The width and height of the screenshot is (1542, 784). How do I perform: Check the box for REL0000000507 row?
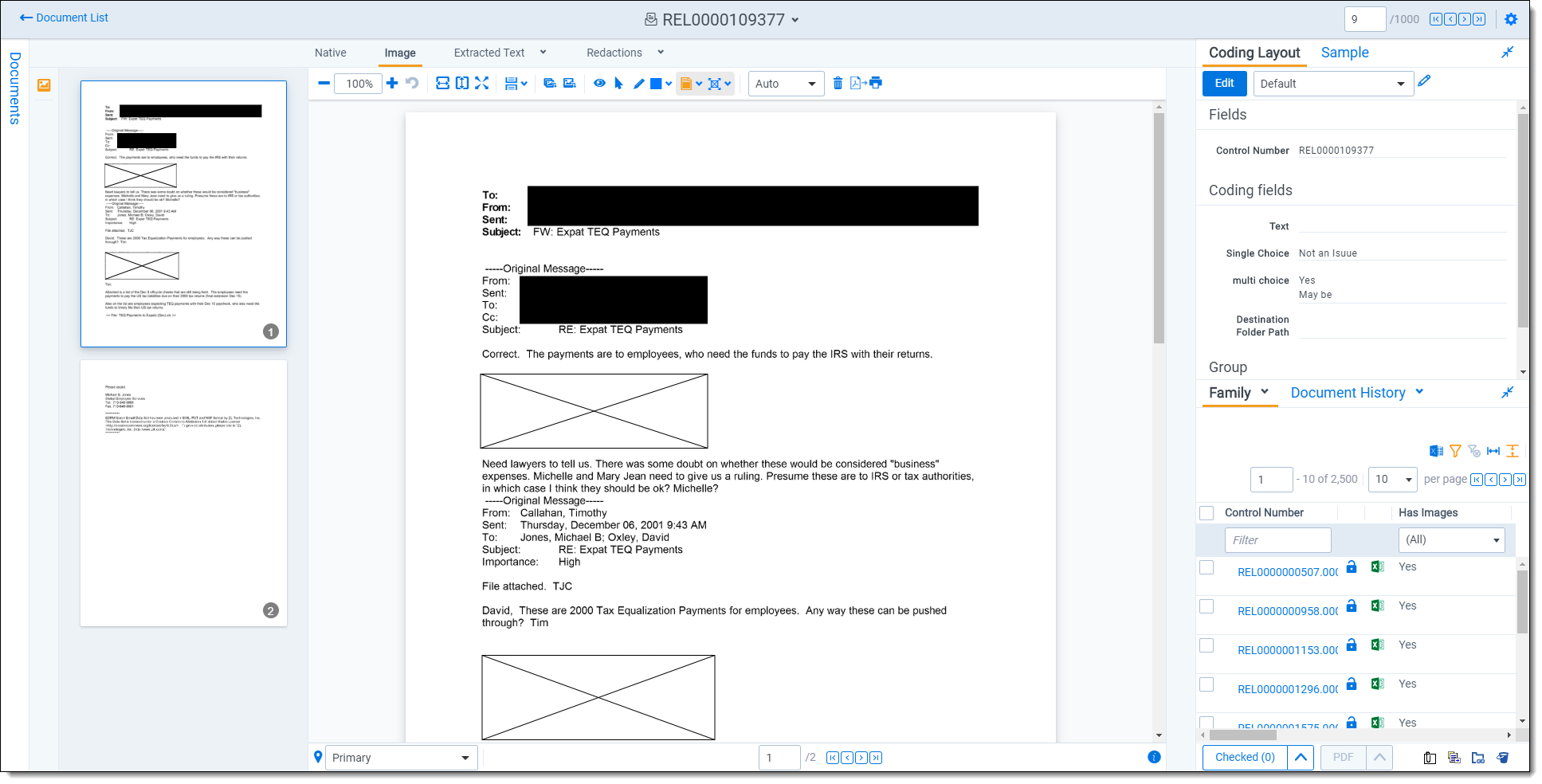pyautogui.click(x=1207, y=567)
